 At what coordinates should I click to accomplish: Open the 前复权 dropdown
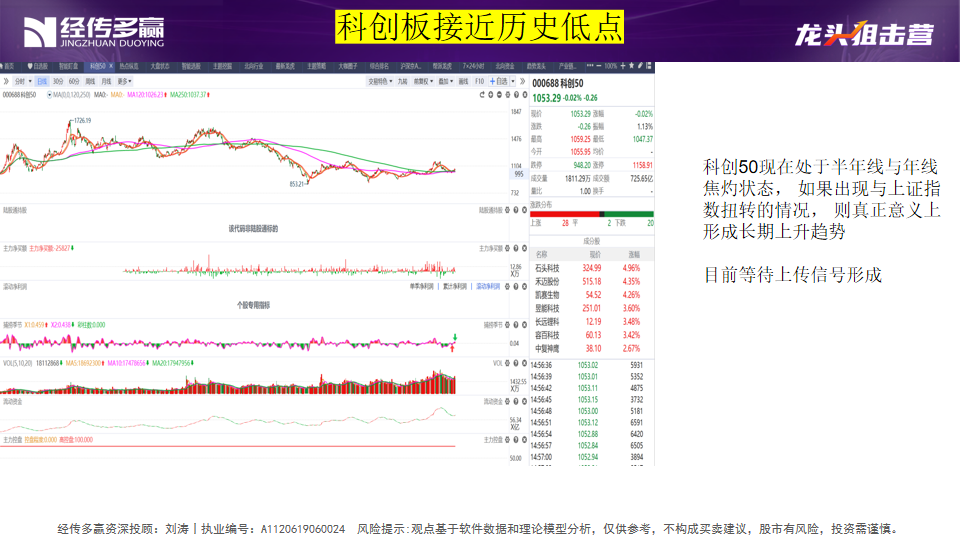click(423, 81)
